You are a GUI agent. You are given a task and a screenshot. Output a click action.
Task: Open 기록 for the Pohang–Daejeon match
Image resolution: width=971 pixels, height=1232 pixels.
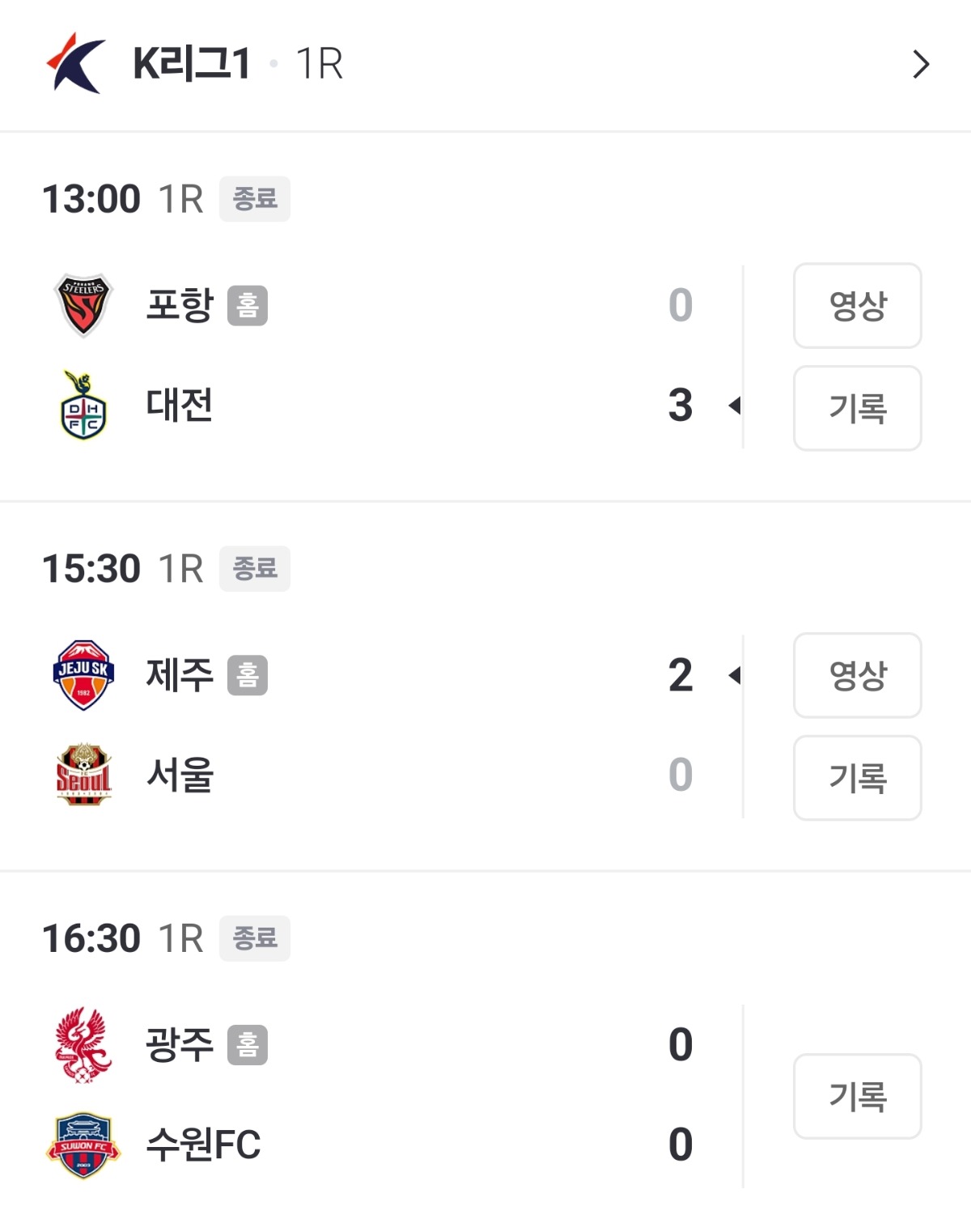[x=857, y=408]
